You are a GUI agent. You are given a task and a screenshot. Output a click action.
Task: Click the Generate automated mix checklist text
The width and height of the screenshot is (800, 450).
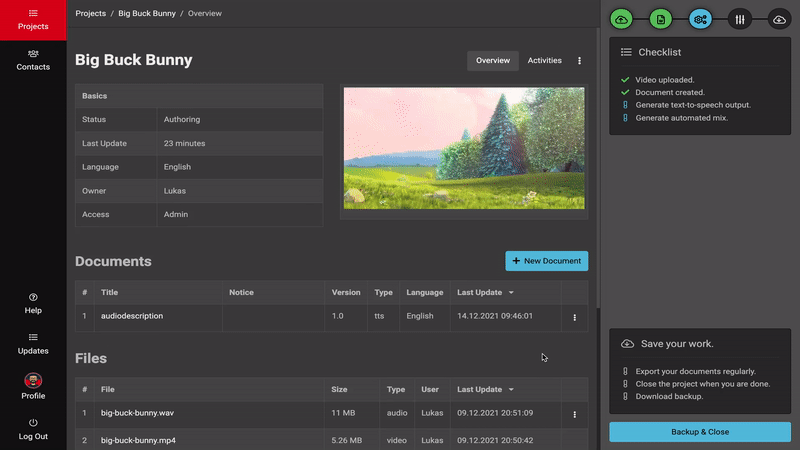point(682,117)
